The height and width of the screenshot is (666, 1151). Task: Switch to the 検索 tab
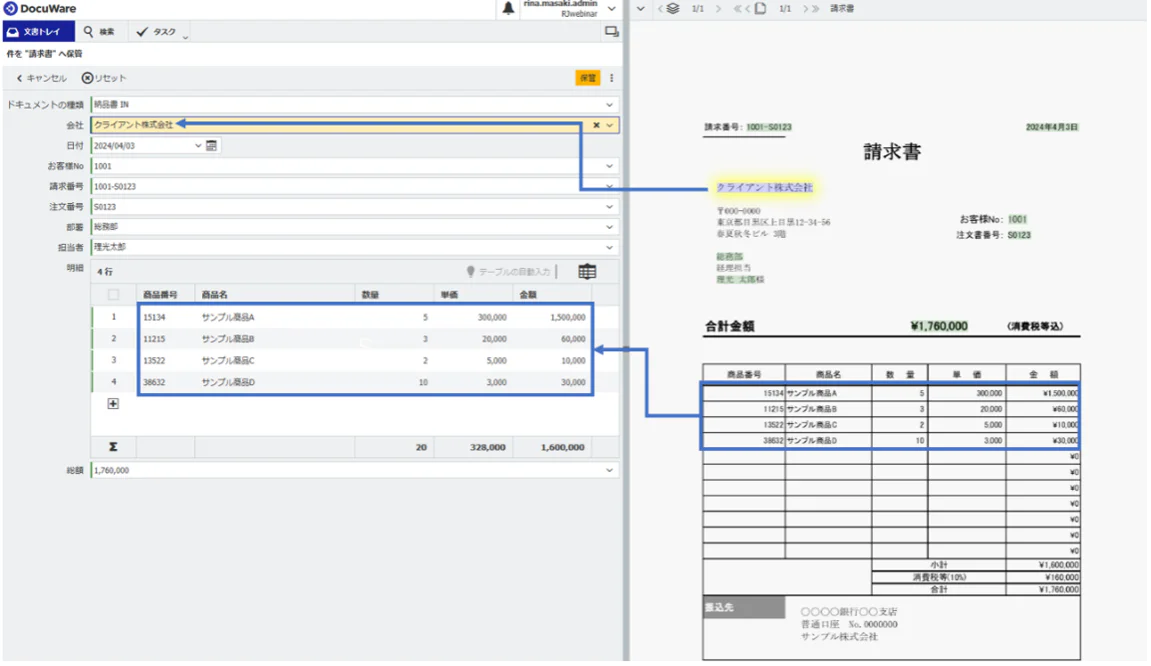pyautogui.click(x=99, y=32)
